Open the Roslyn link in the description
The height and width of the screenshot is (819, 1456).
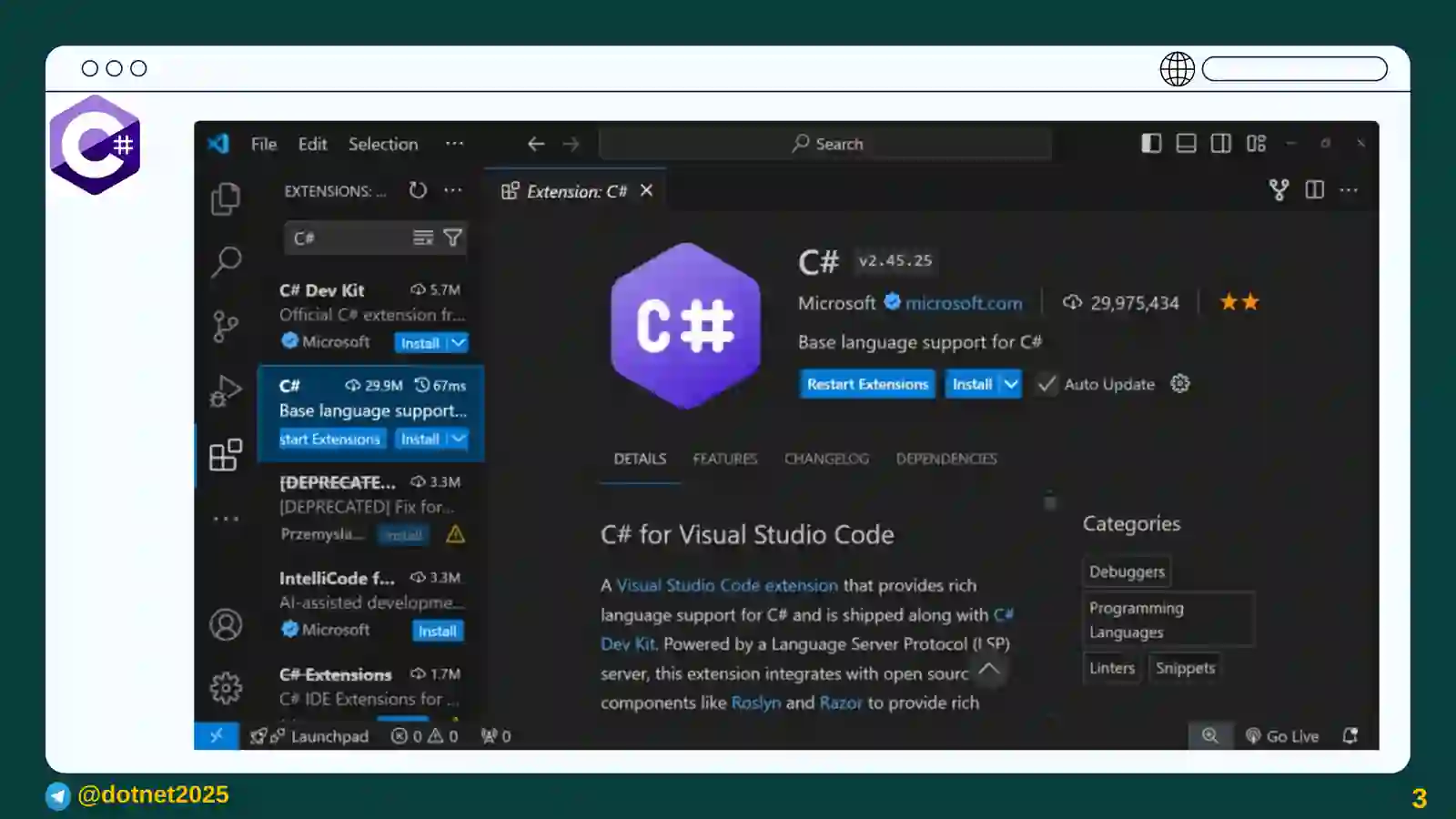point(756,703)
